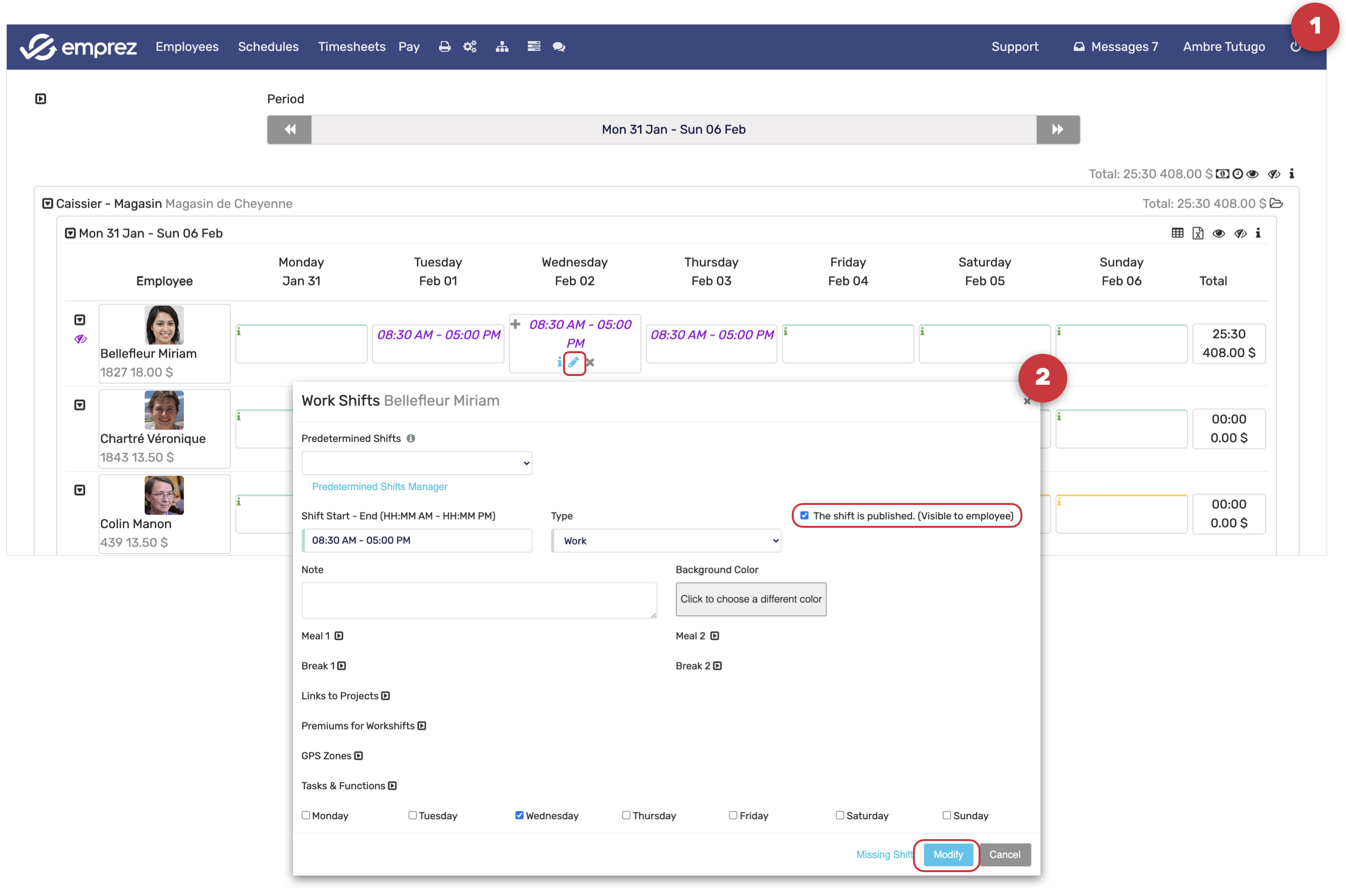Open the chat bubbles icon

click(x=559, y=47)
